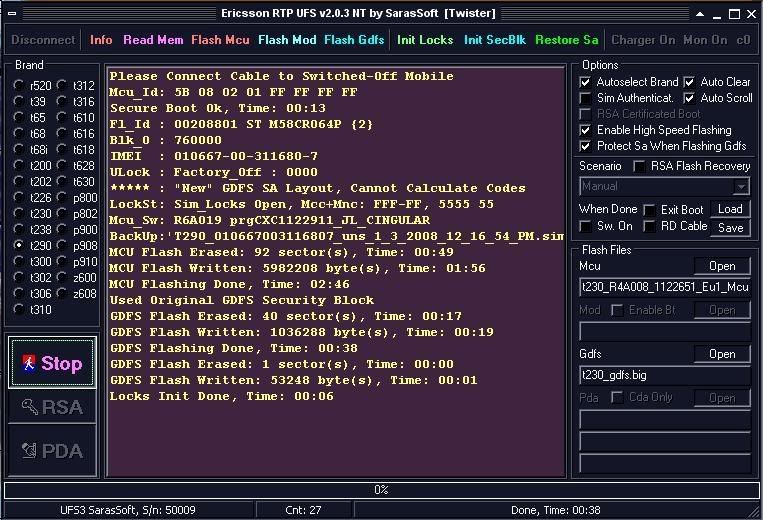Screen dimensions: 763x520
Task: Click Flash Mcu in the toolbar
Action: pyautogui.click(x=220, y=40)
